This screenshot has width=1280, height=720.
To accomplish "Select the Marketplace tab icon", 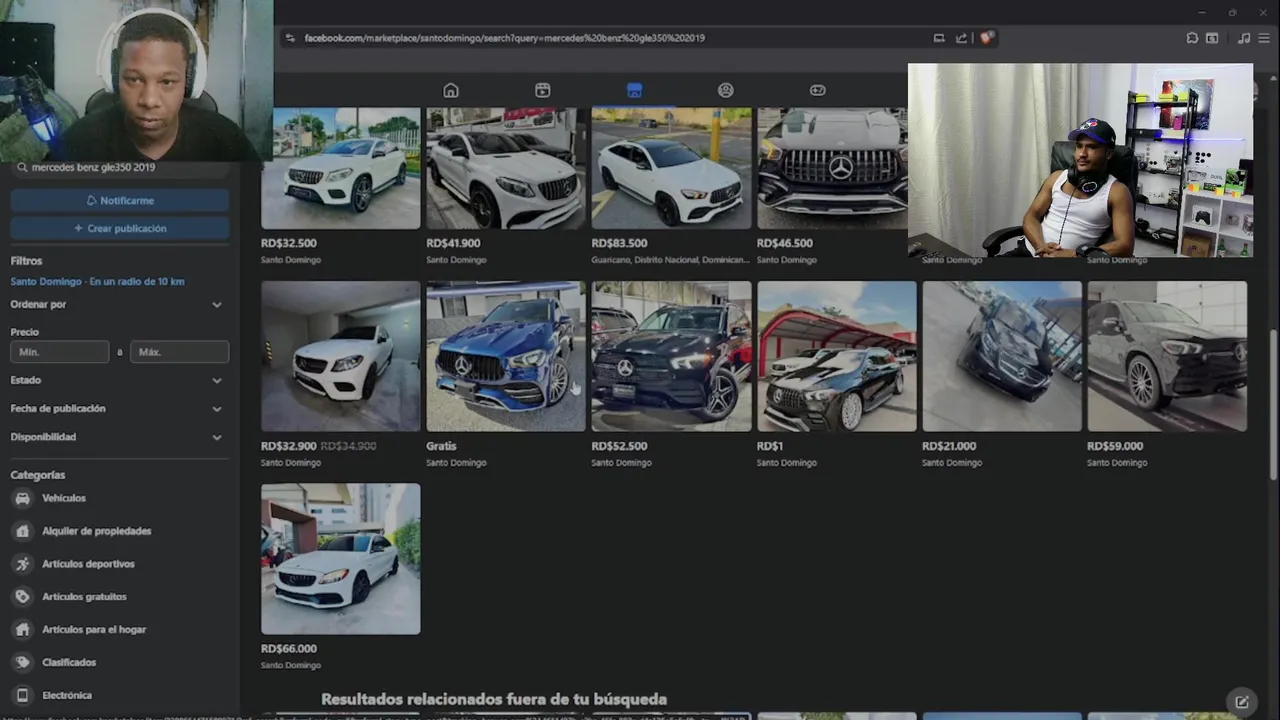I will 634,90.
